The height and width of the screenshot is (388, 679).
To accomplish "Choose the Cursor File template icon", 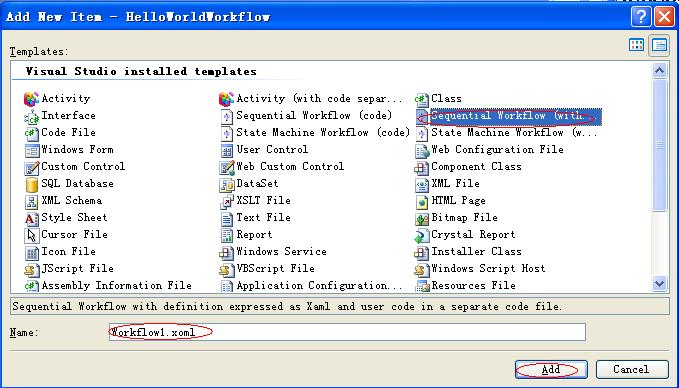I will (31, 235).
